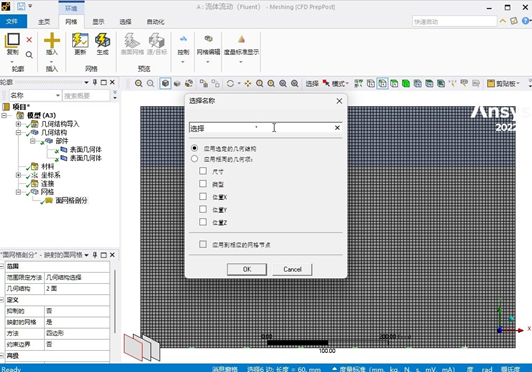Confirm the dialog with OK
The image size is (532, 372).
(x=247, y=269)
